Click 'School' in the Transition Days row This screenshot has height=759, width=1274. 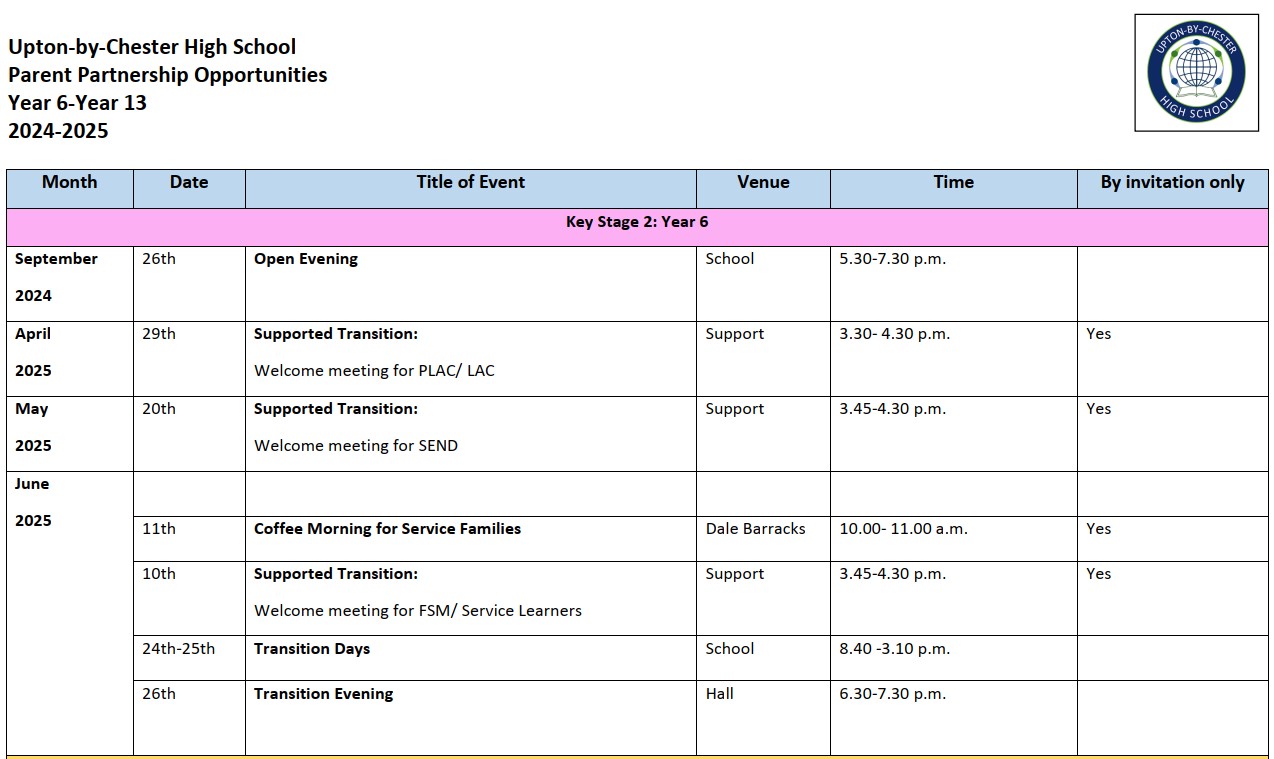point(730,649)
